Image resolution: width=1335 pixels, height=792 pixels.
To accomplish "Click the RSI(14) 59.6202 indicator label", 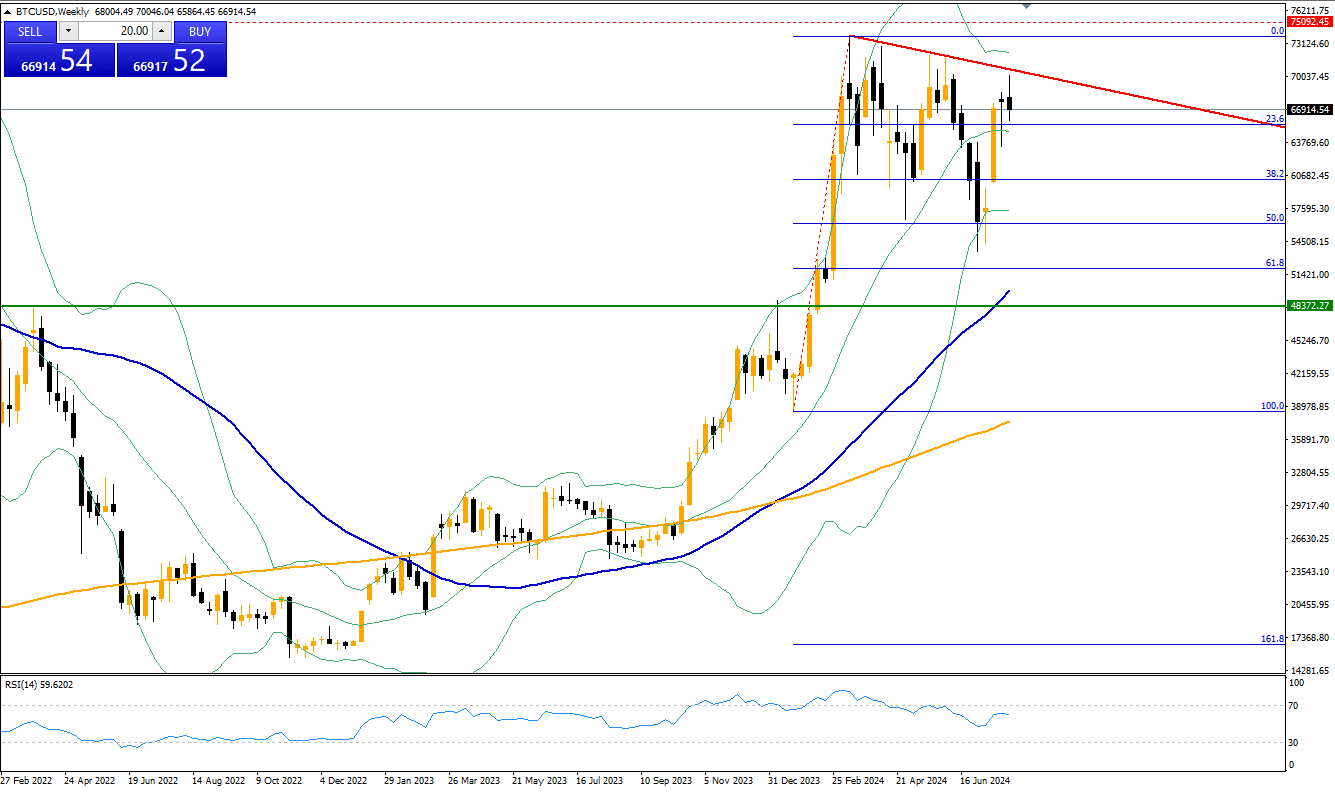I will (39, 684).
